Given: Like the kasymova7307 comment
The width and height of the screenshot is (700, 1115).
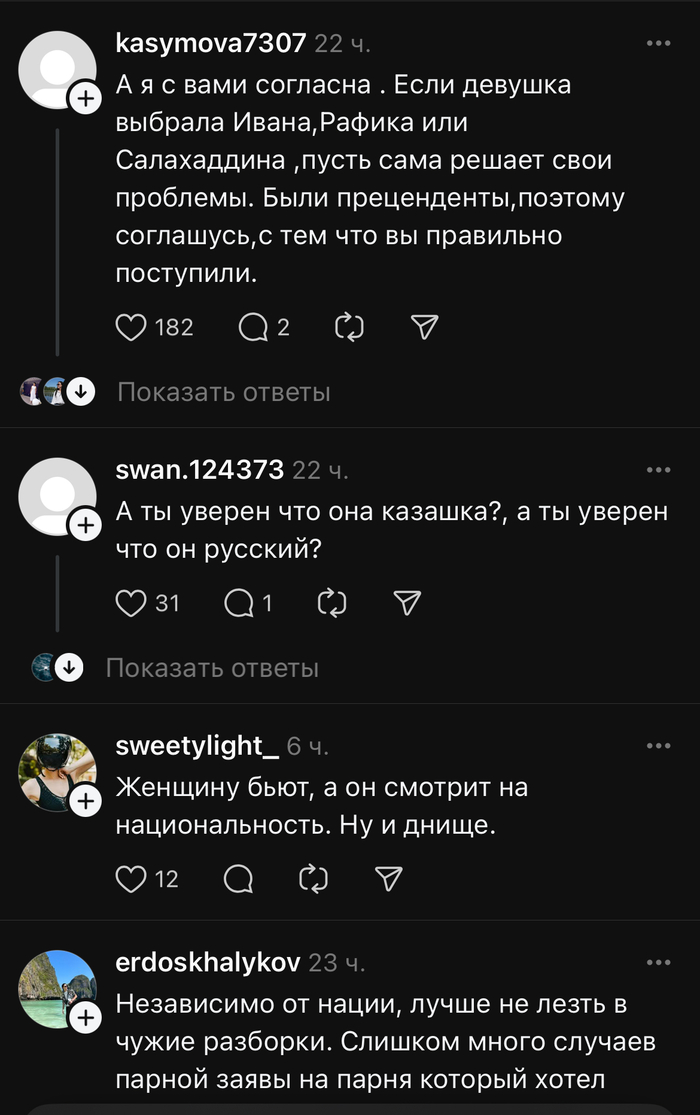Looking at the screenshot, I should click(x=132, y=327).
